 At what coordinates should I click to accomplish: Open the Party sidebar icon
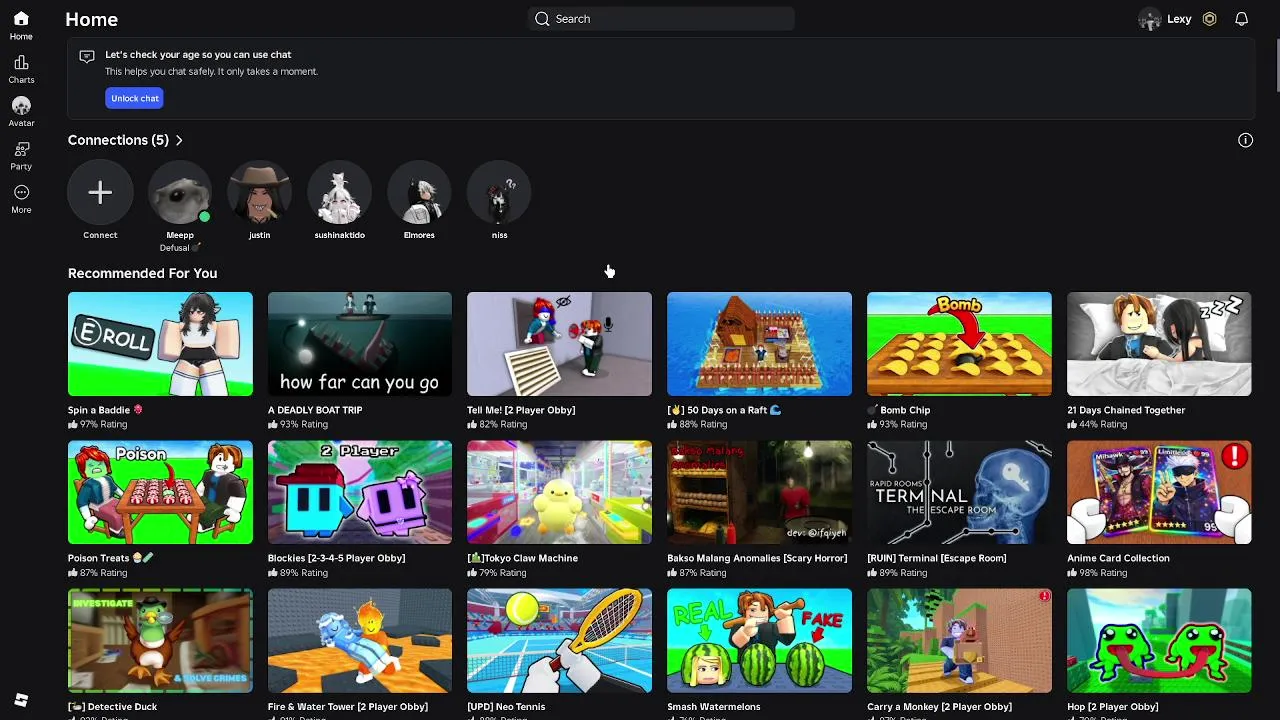pos(21,149)
